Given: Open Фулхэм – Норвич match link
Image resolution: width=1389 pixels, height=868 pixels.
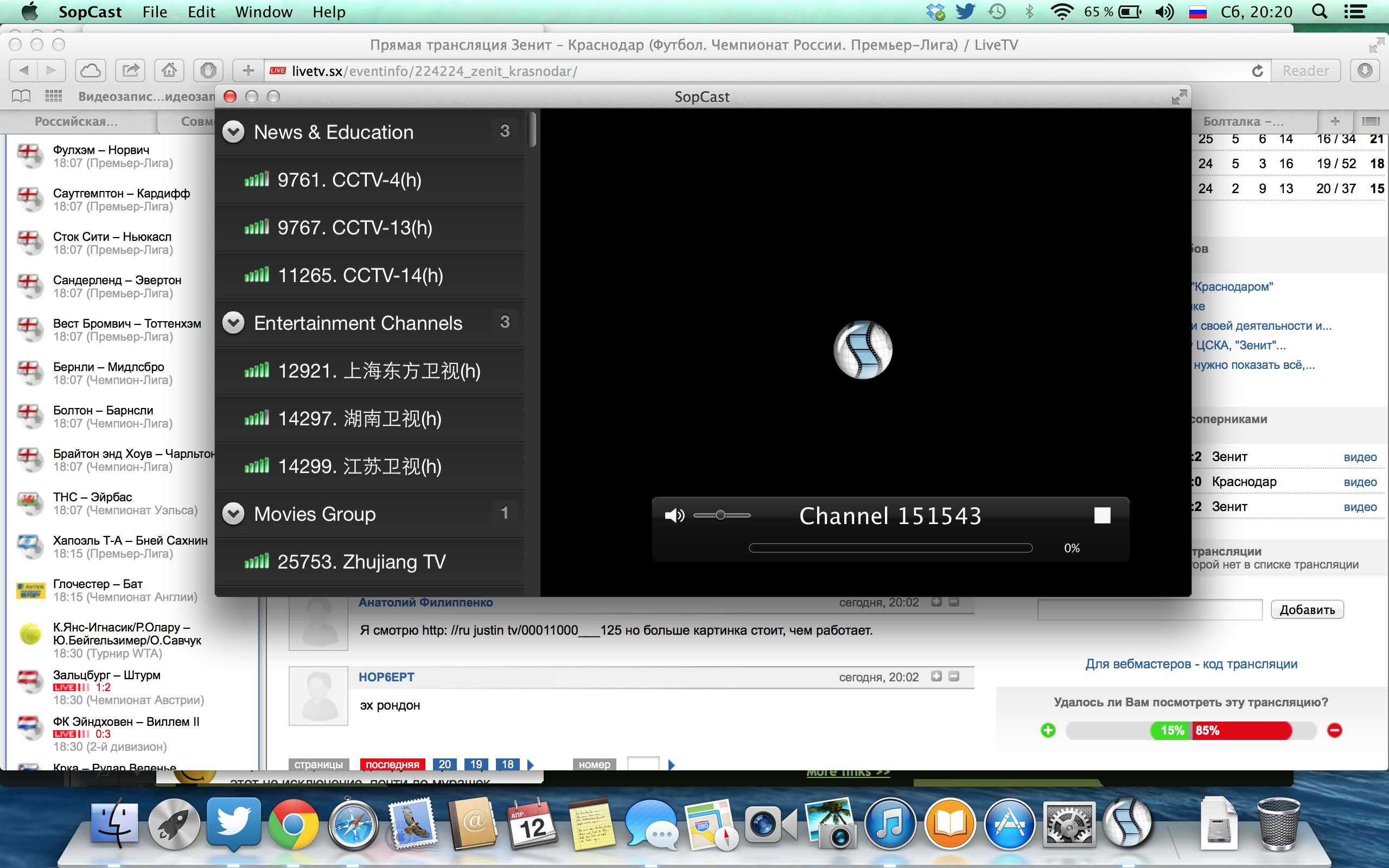Looking at the screenshot, I should pos(101,150).
